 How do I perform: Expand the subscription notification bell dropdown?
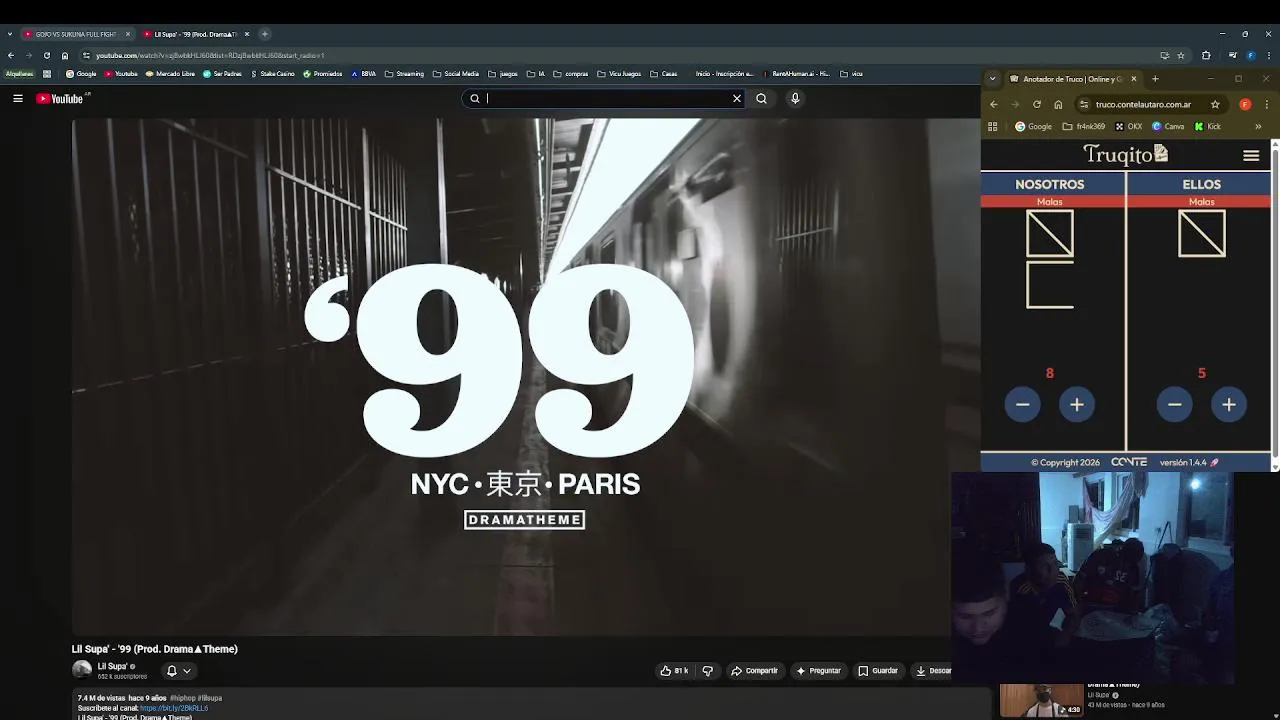pyautogui.click(x=178, y=671)
